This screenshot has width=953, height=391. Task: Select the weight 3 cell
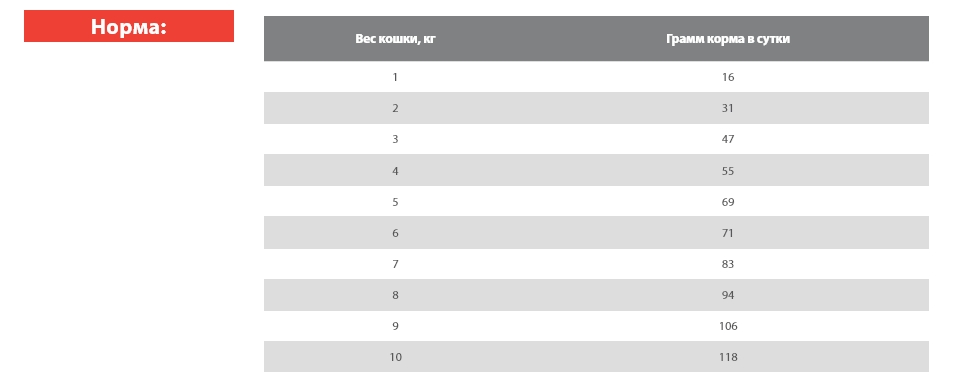point(395,139)
